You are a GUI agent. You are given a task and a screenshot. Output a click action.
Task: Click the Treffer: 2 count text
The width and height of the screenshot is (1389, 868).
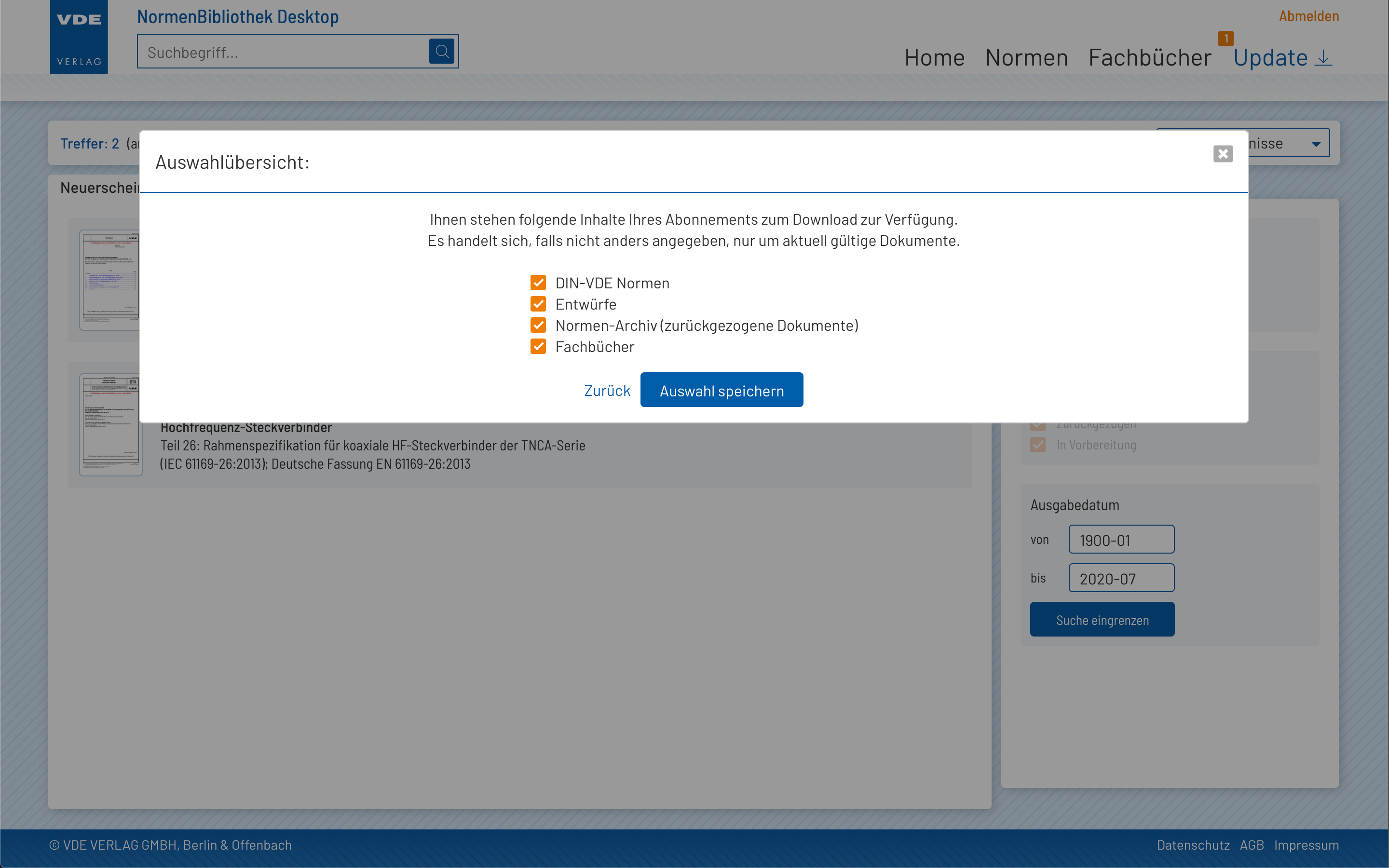point(90,144)
